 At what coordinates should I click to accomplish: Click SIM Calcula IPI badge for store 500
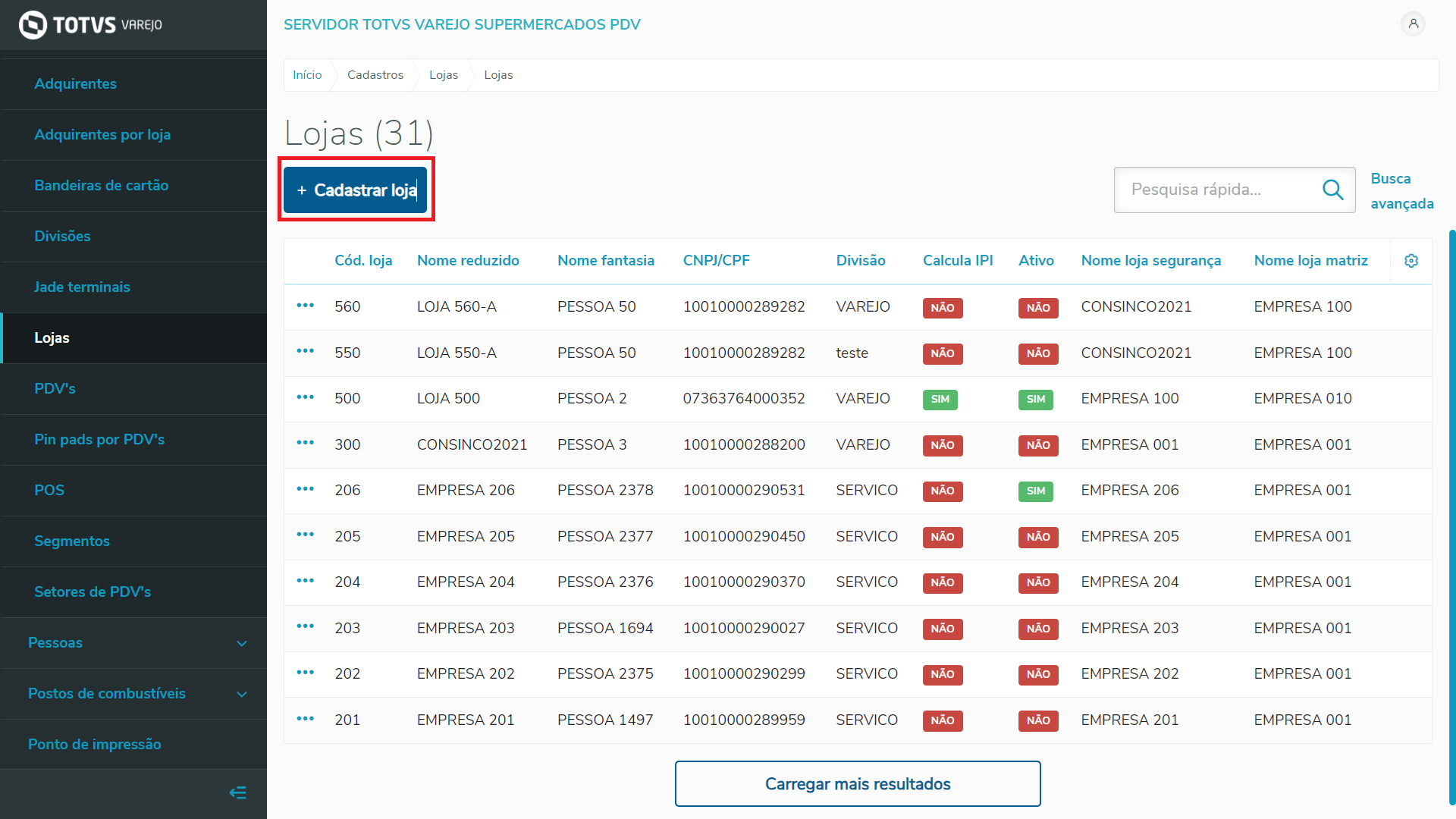coord(940,399)
